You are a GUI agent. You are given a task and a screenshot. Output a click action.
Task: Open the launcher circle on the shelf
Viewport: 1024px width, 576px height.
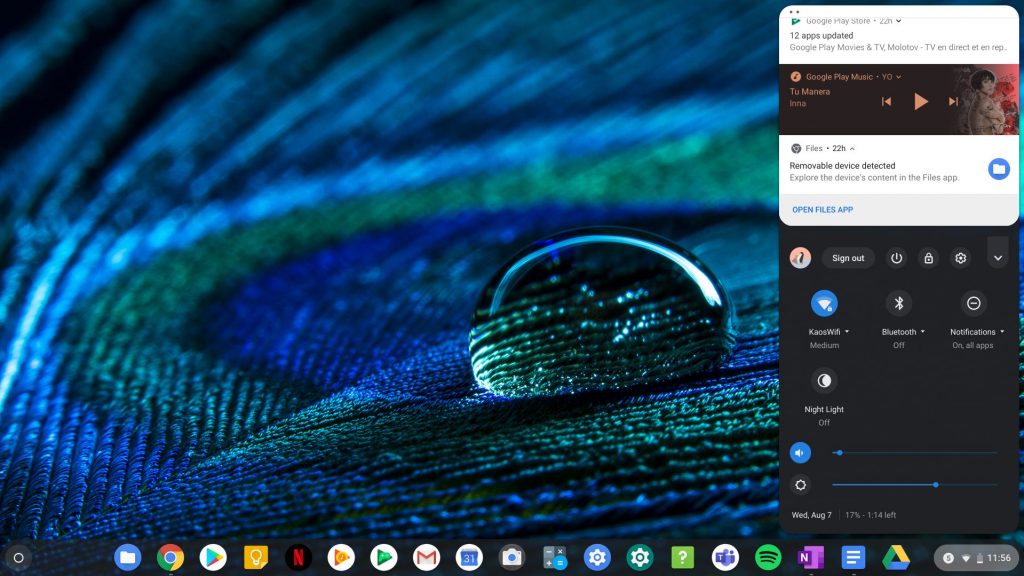tap(18, 558)
